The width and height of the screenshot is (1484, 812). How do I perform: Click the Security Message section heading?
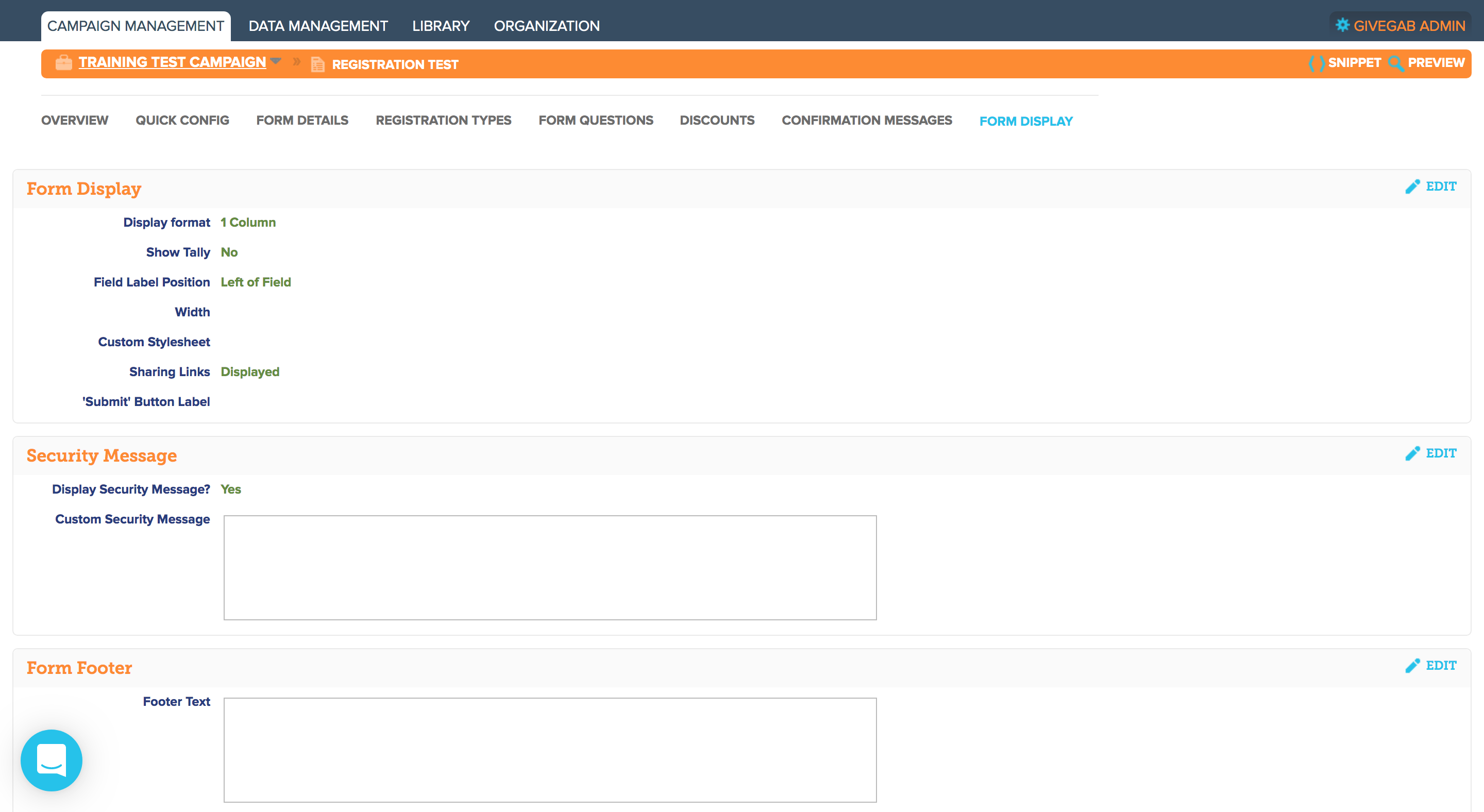[102, 455]
